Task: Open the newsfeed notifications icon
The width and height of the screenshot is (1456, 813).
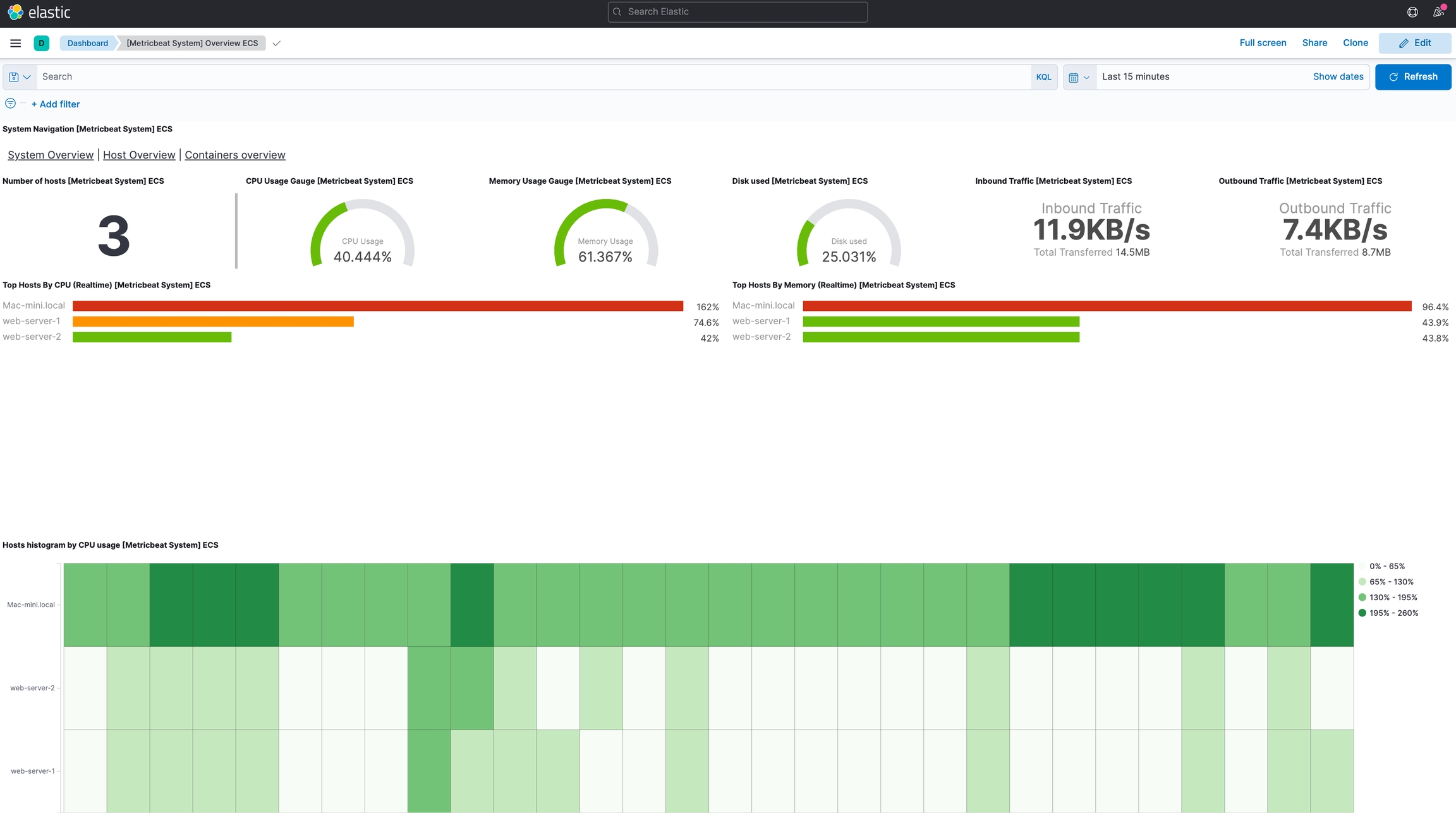Action: point(1439,12)
